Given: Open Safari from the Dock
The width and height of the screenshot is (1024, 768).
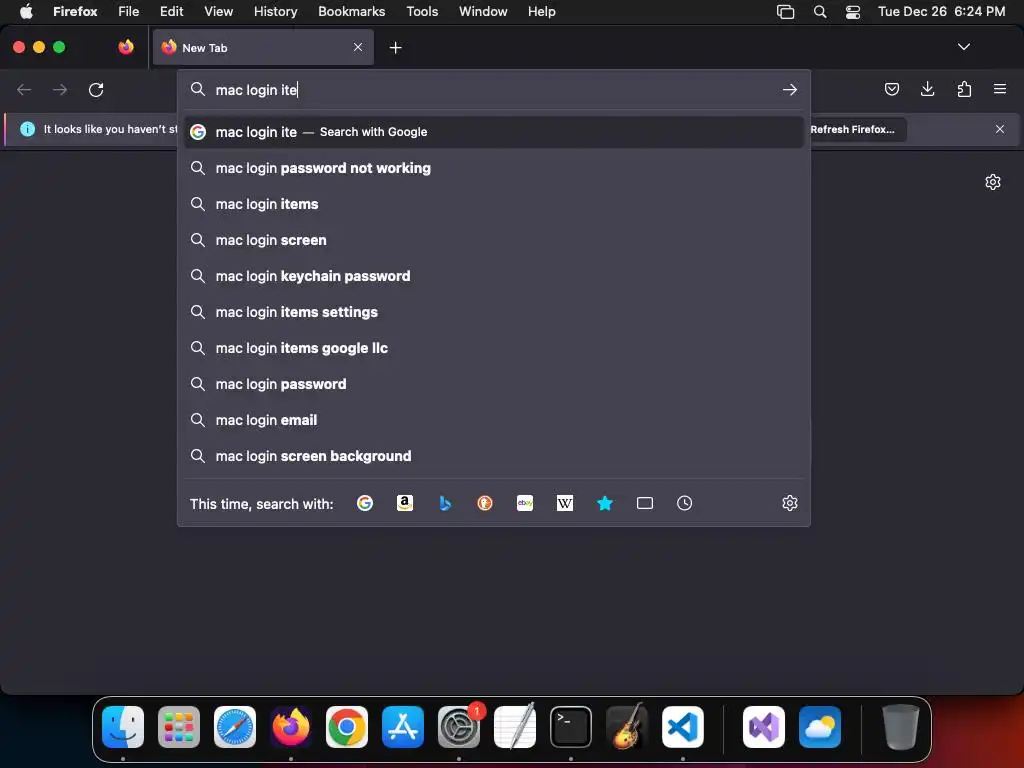Looking at the screenshot, I should point(235,726).
